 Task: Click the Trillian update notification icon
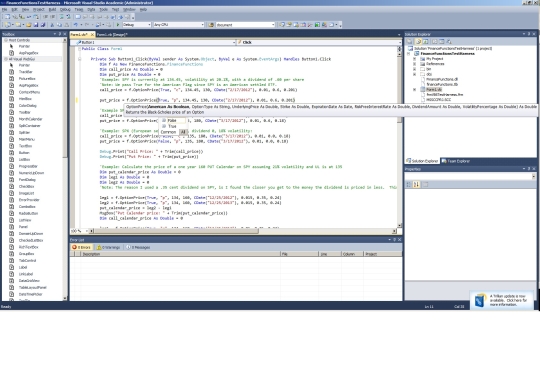point(480,300)
